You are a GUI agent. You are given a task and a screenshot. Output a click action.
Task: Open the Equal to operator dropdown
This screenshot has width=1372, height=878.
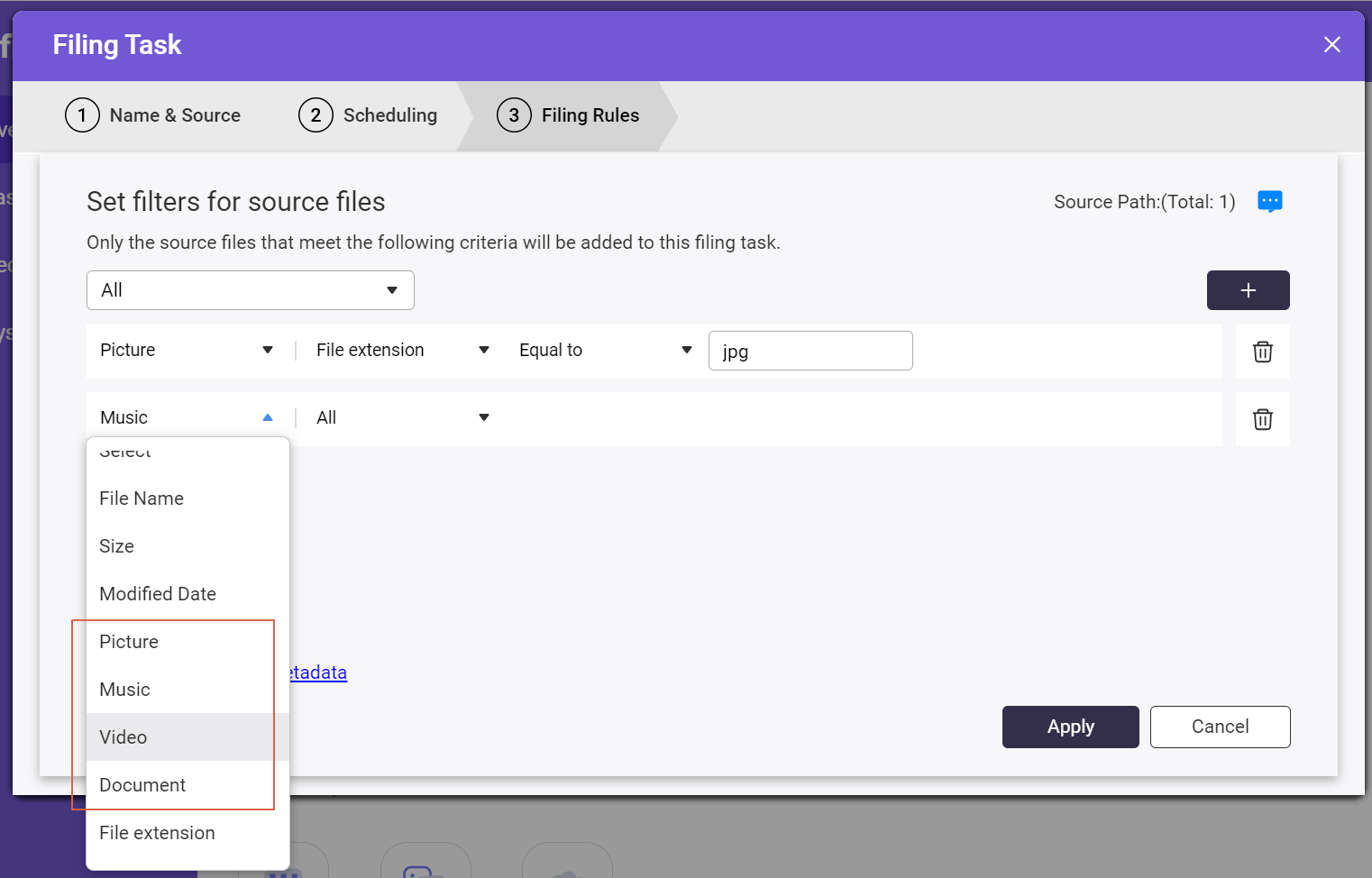click(x=605, y=350)
